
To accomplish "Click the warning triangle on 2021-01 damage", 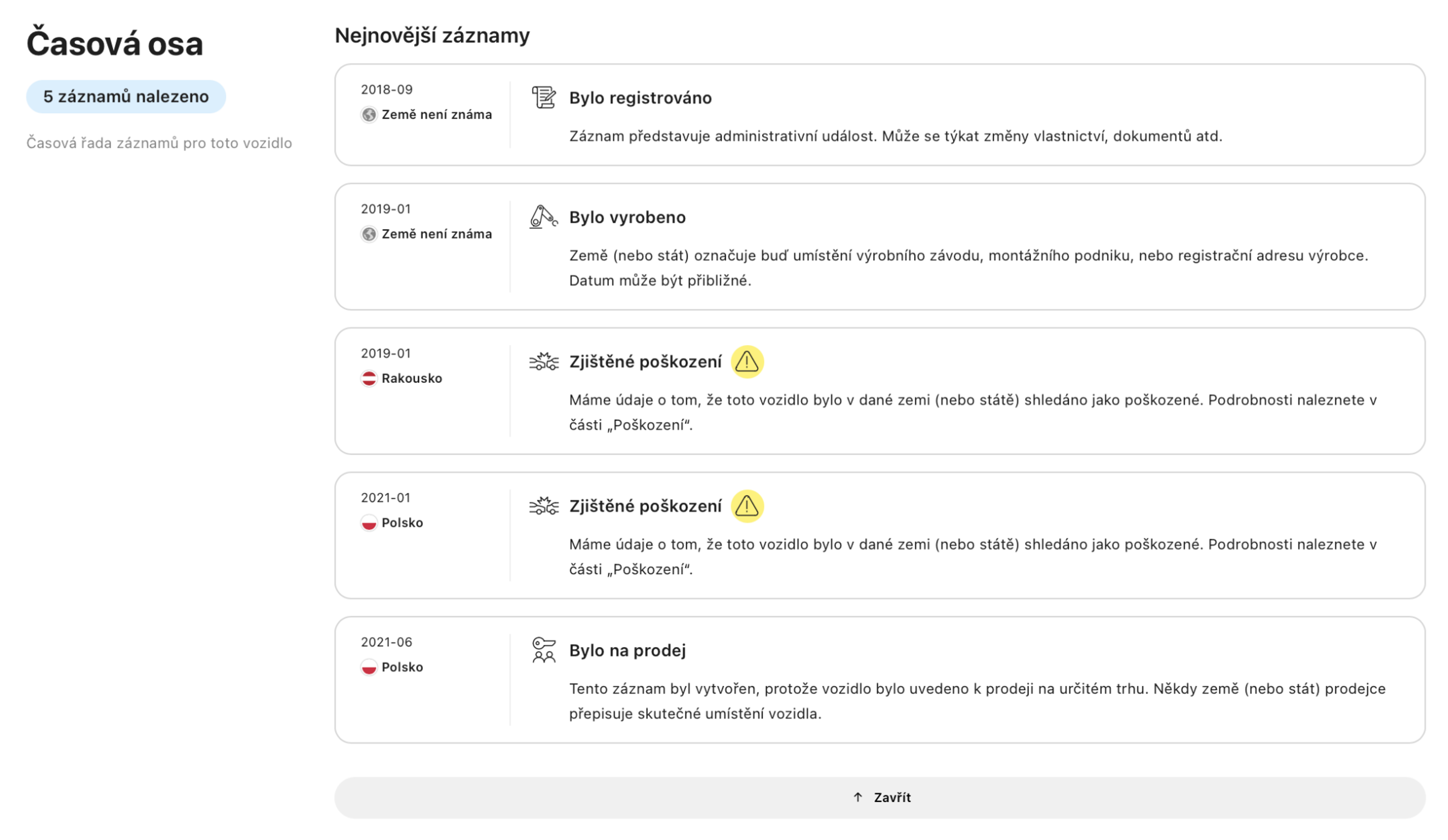I will click(x=746, y=506).
